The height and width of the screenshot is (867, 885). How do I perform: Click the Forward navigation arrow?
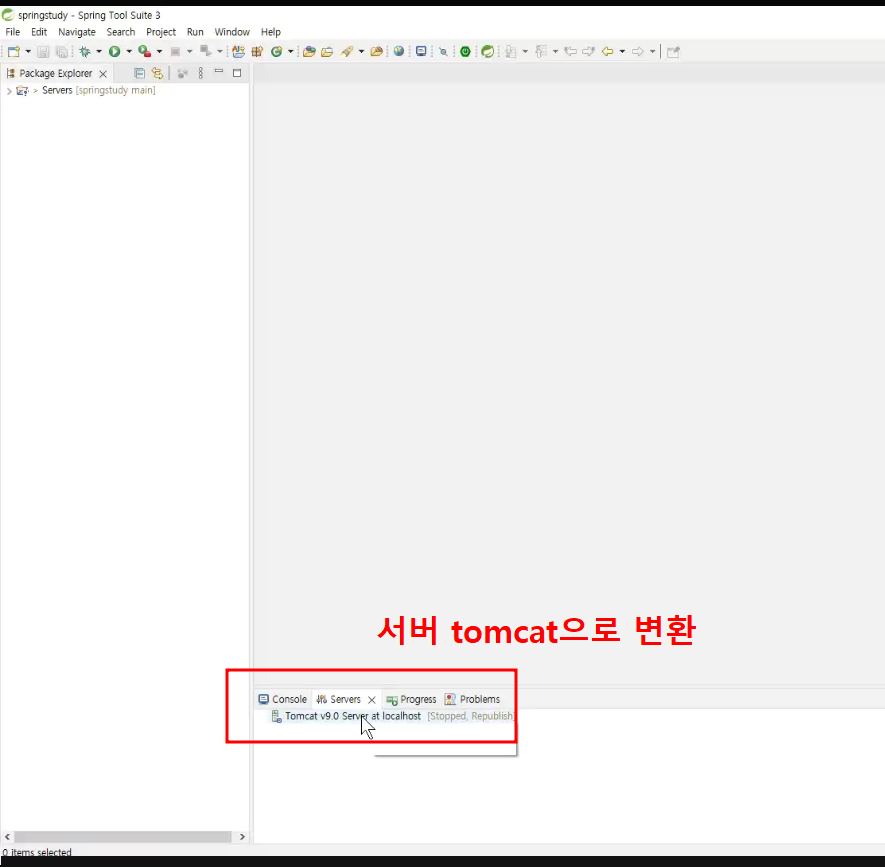[638, 52]
